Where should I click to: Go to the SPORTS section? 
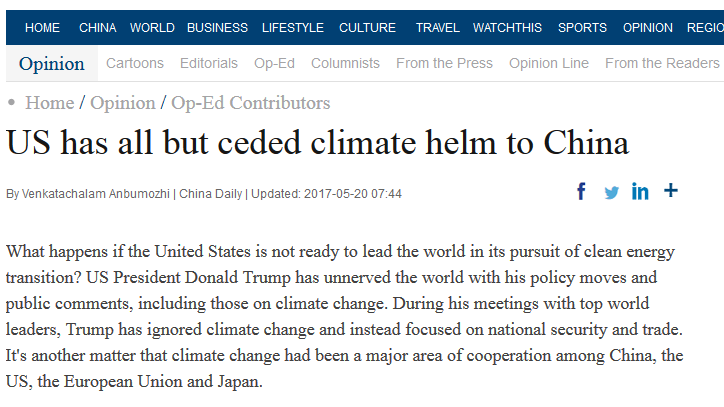582,28
